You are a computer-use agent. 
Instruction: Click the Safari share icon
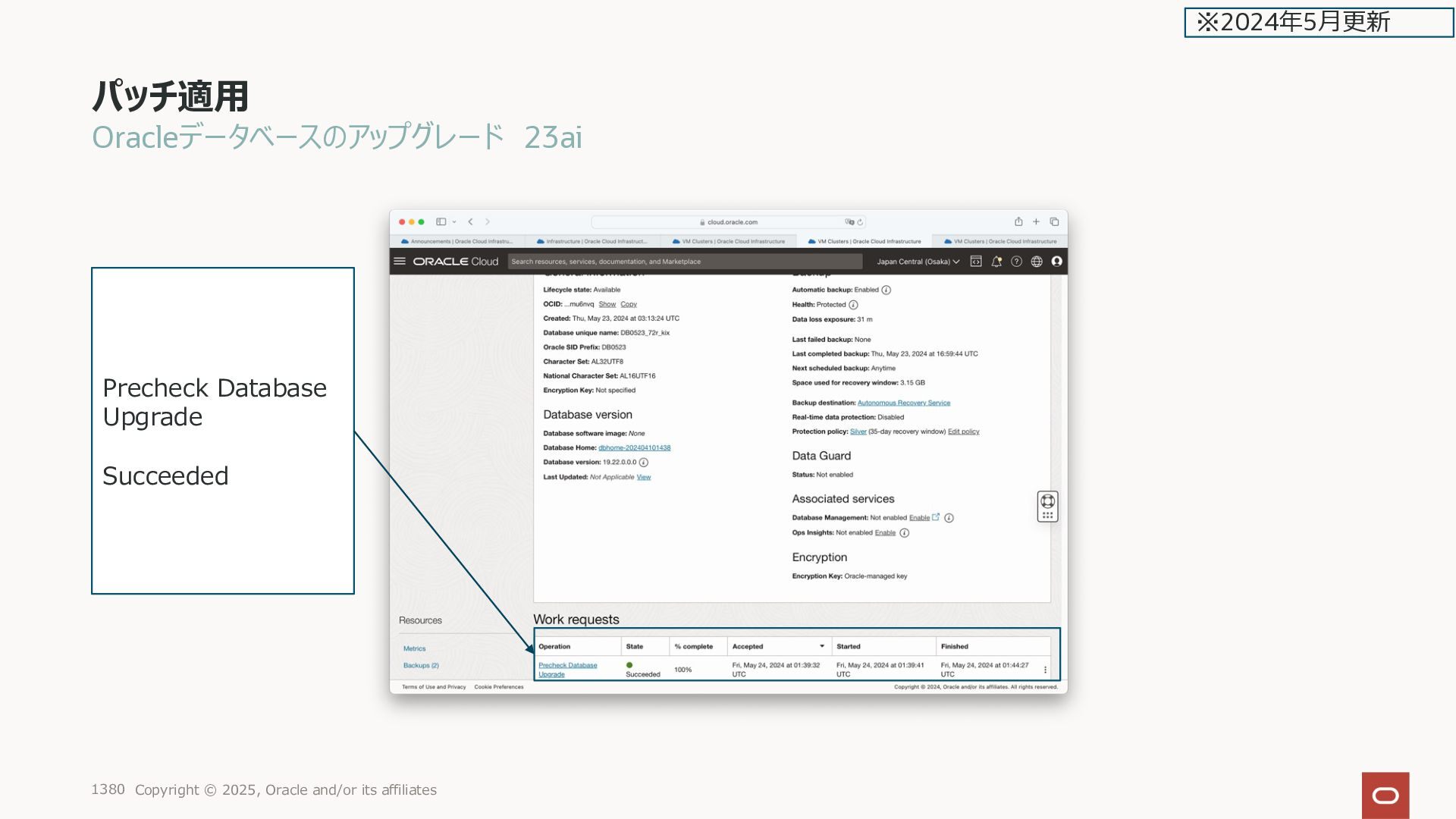[x=1018, y=221]
